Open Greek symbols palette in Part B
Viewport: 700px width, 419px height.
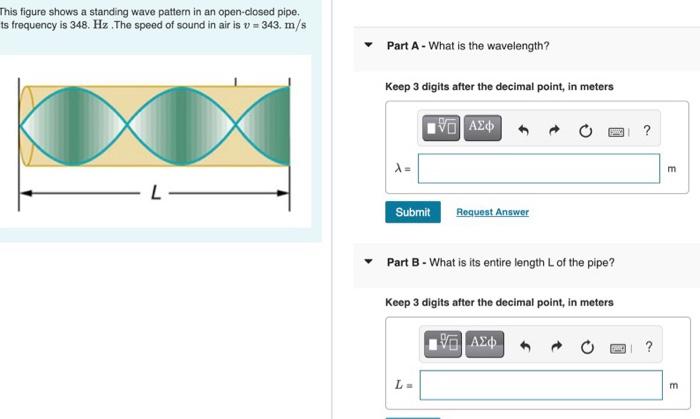484,344
